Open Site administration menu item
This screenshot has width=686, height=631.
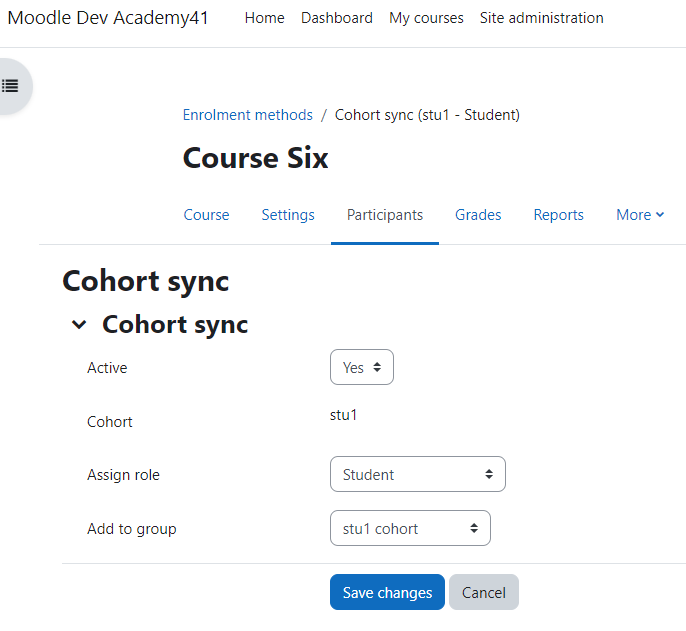[542, 18]
